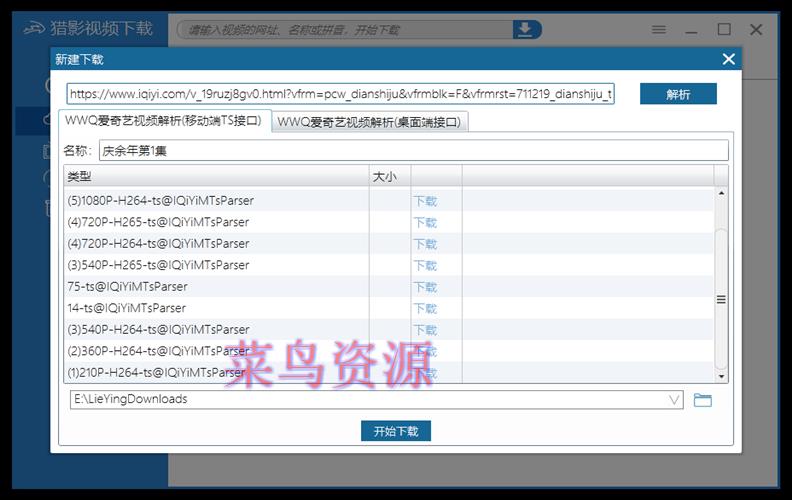This screenshot has height=500, width=792.
Task: Click the list scrollbar thumb
Action: [721, 299]
